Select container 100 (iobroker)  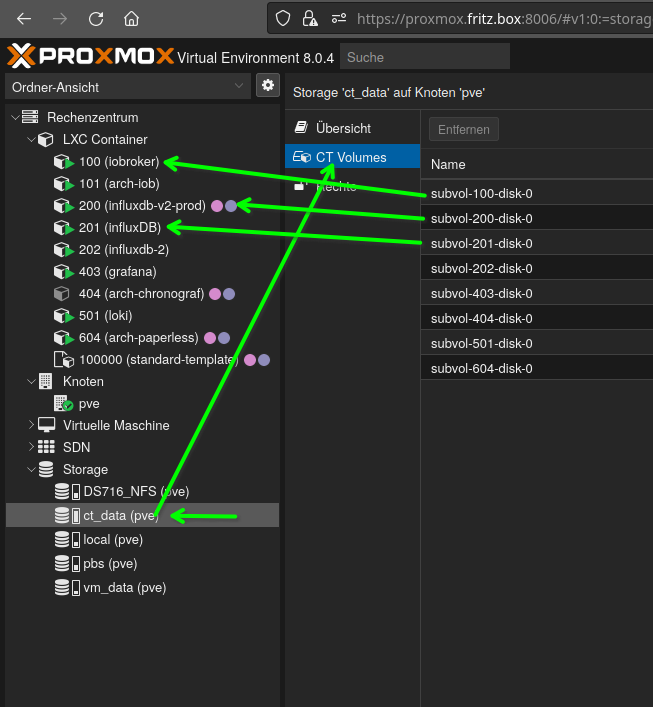tap(119, 161)
